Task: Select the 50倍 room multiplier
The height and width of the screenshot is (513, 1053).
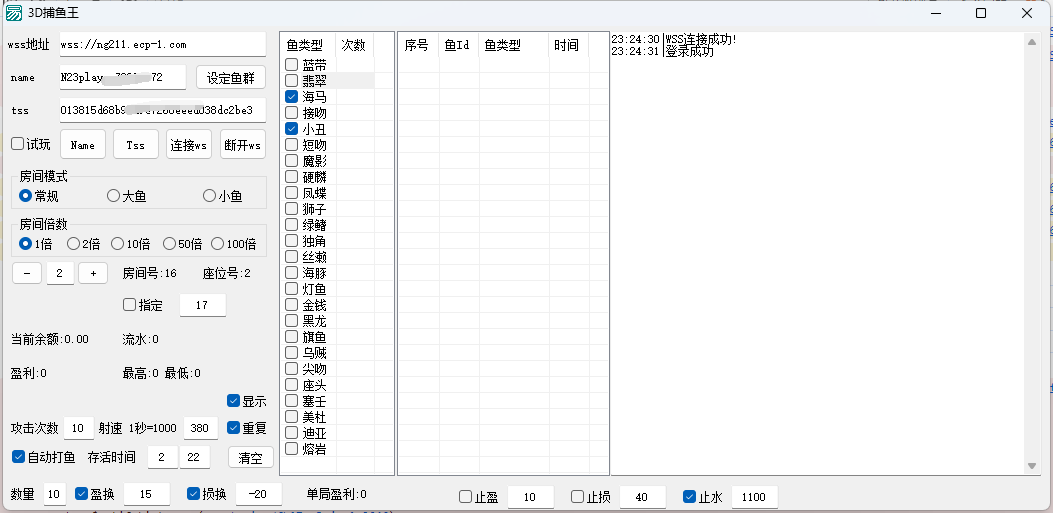Action: point(169,244)
